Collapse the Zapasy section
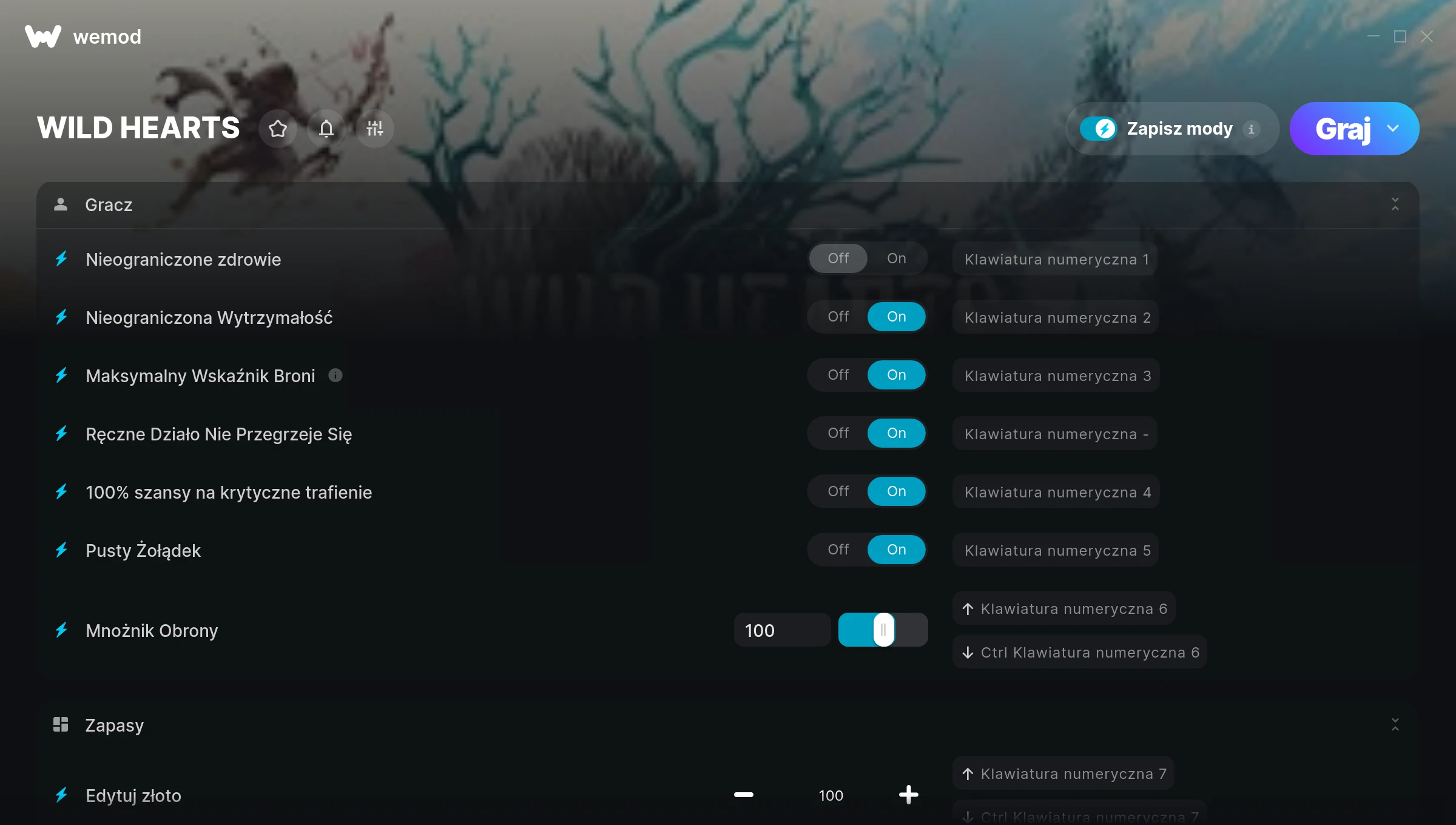Screen dimensions: 1456x825 click(x=1395, y=725)
